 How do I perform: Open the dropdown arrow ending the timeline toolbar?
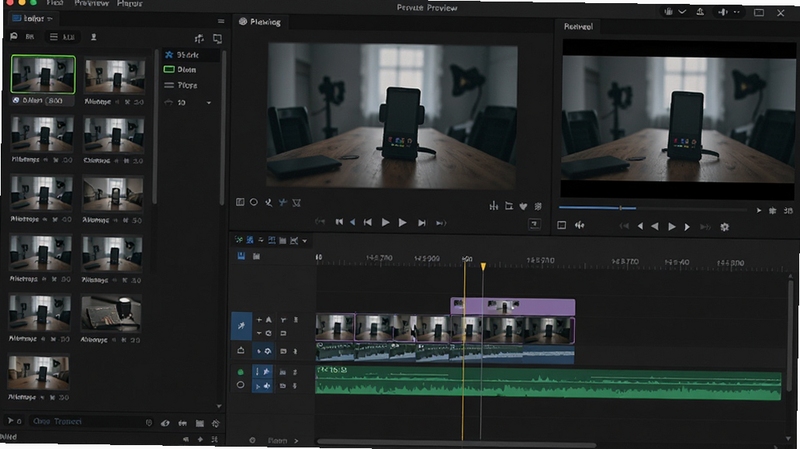[305, 241]
